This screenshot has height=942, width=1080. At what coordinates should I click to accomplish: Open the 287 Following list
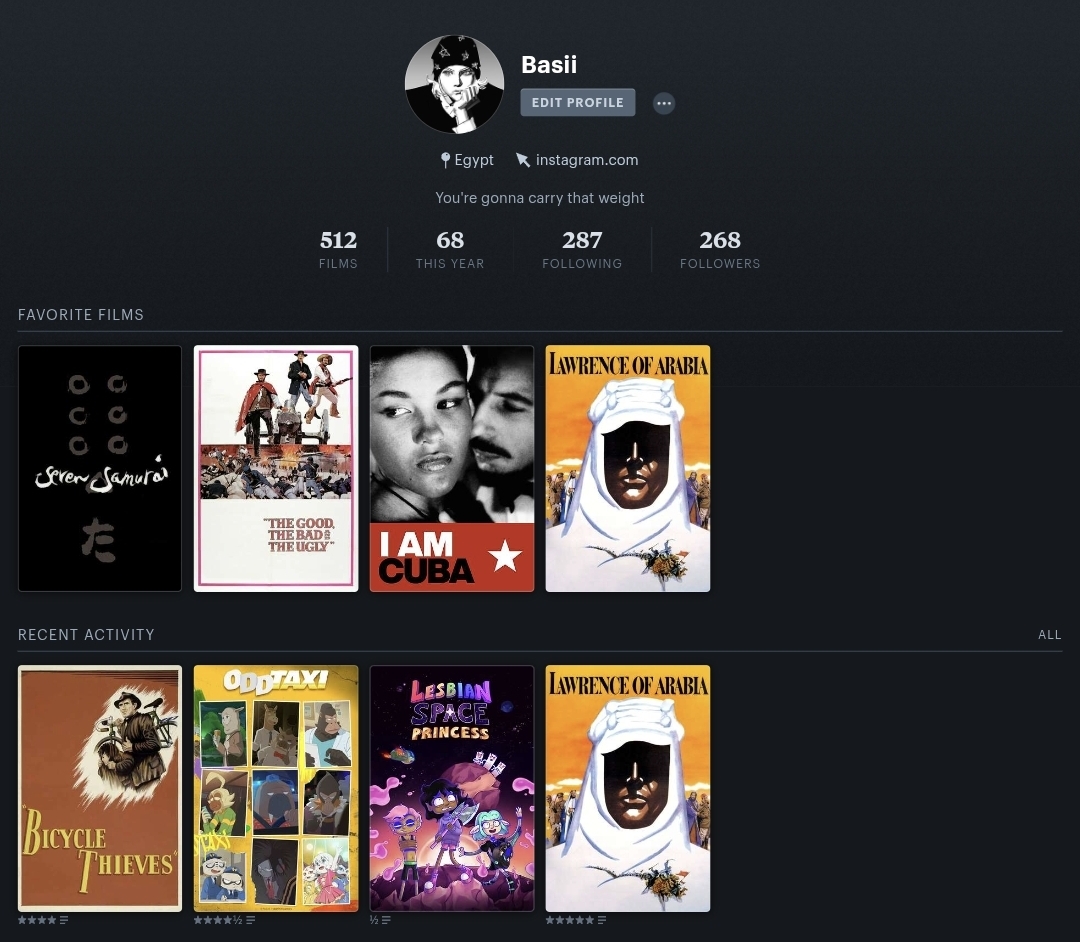[x=582, y=249]
